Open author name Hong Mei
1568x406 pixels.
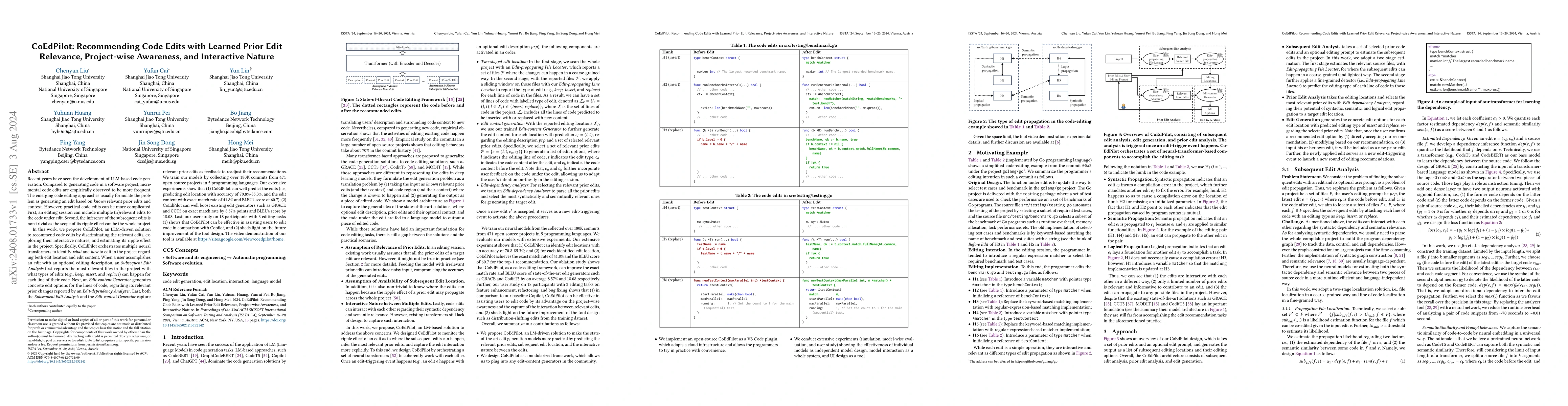(241, 143)
